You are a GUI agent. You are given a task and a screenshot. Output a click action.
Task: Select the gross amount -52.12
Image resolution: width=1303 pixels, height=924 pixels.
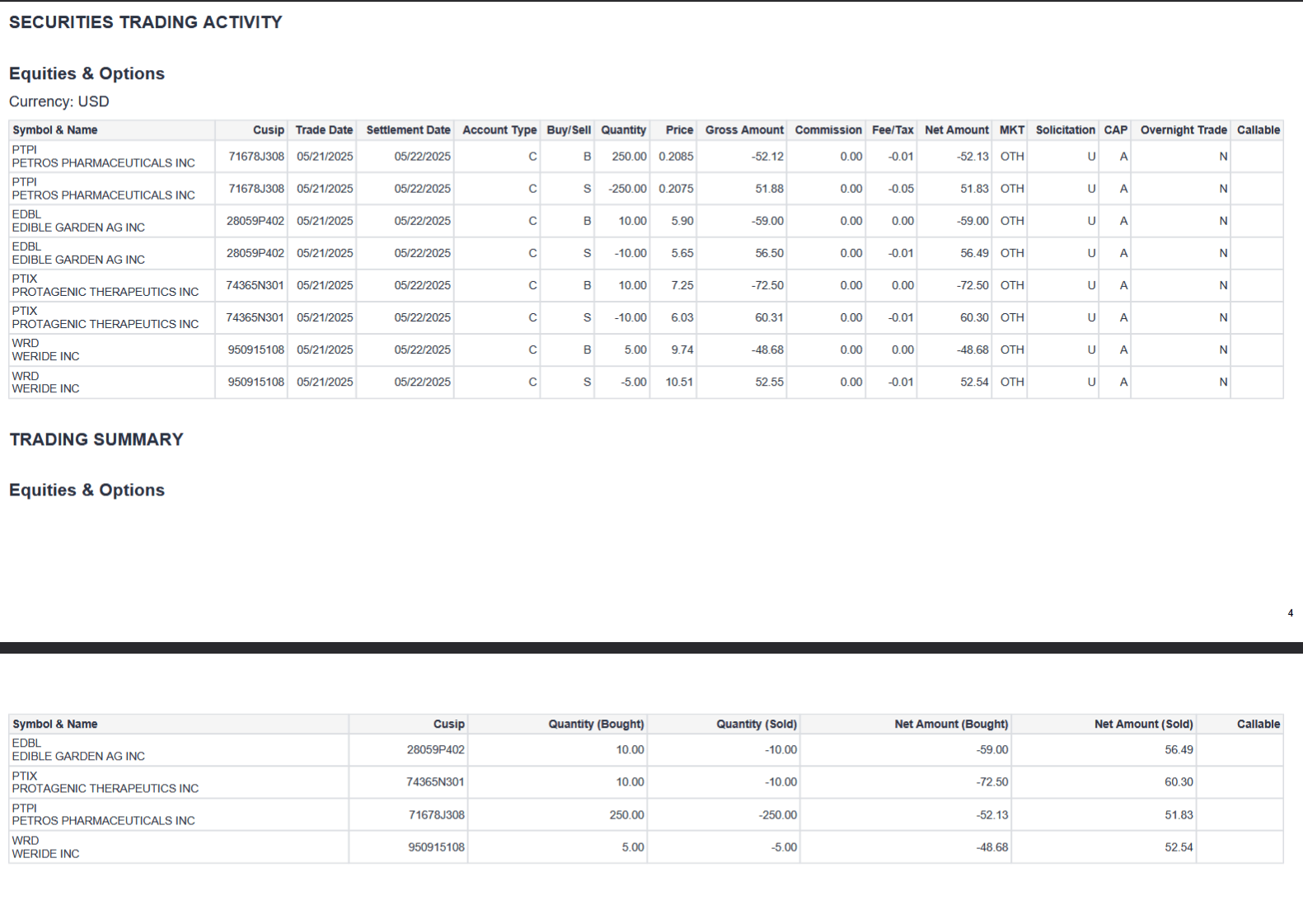768,157
